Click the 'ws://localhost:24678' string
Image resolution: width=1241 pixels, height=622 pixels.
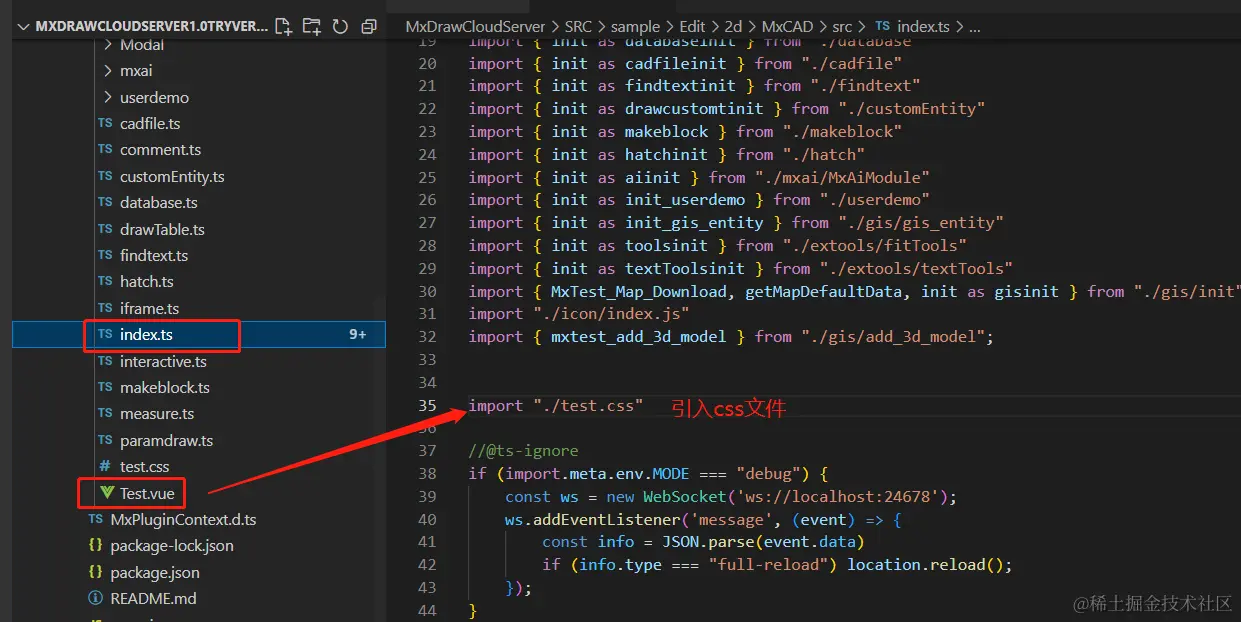[838, 497]
